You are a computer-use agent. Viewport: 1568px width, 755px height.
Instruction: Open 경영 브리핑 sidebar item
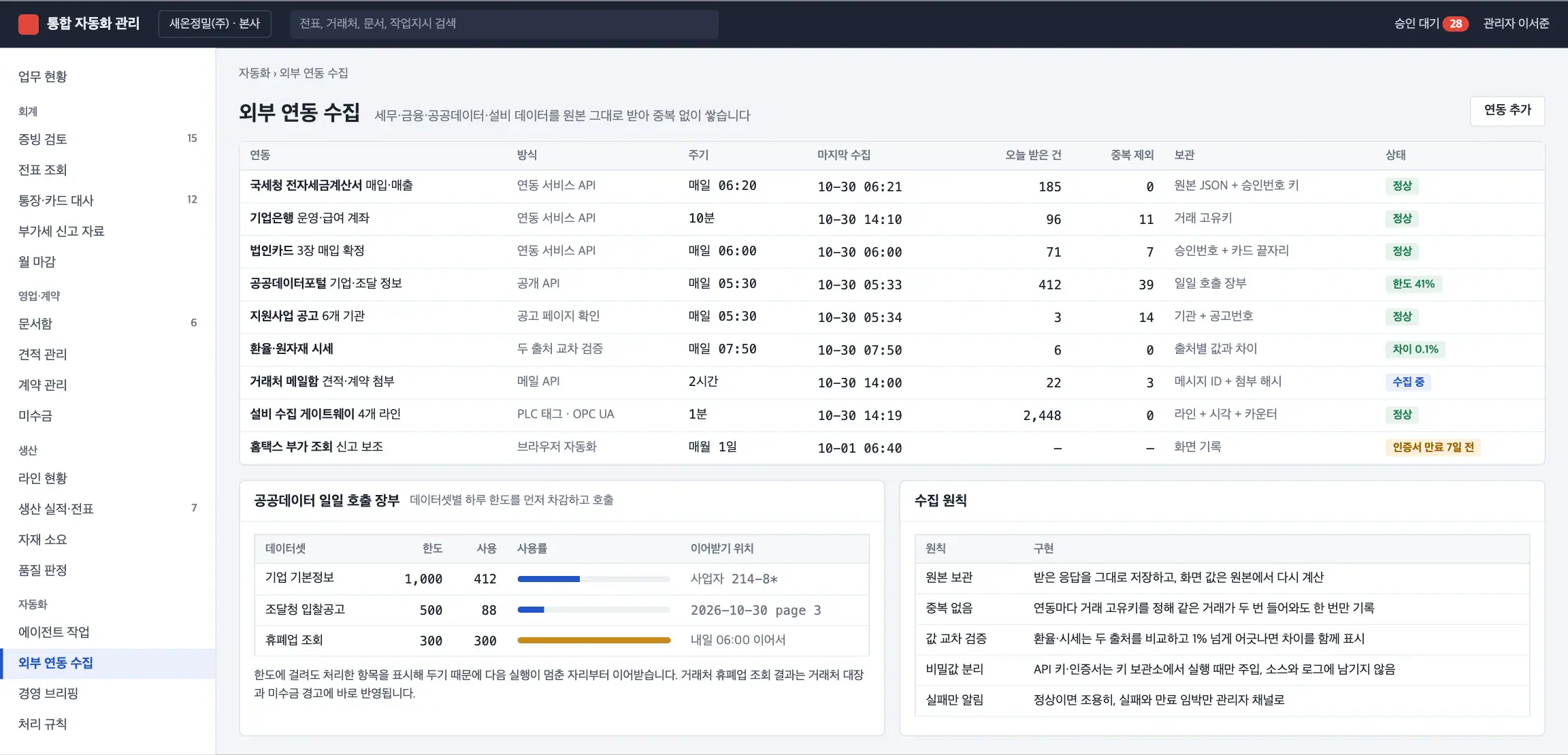click(x=108, y=693)
